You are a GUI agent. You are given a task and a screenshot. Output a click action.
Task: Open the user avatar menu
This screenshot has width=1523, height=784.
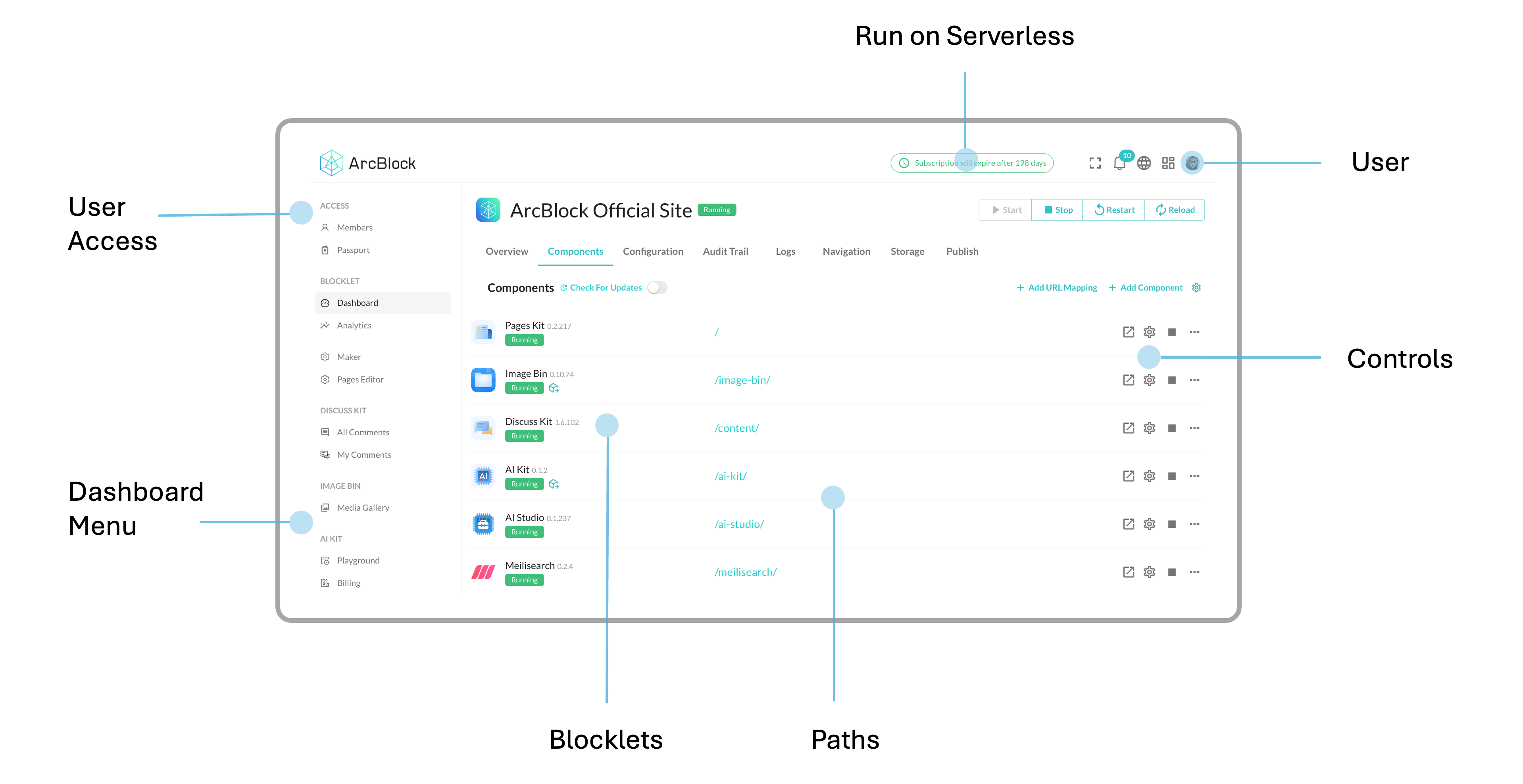click(x=1192, y=163)
